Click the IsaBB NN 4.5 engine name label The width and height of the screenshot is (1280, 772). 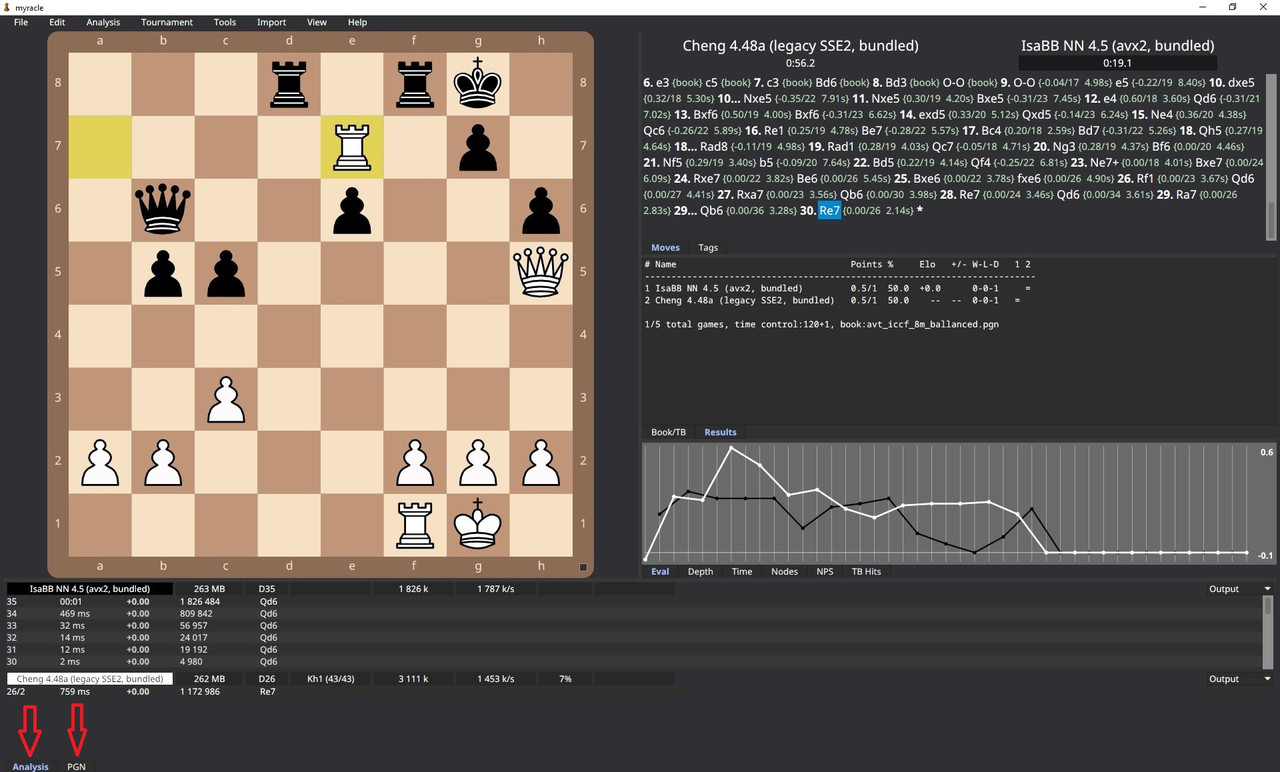[x=90, y=589]
